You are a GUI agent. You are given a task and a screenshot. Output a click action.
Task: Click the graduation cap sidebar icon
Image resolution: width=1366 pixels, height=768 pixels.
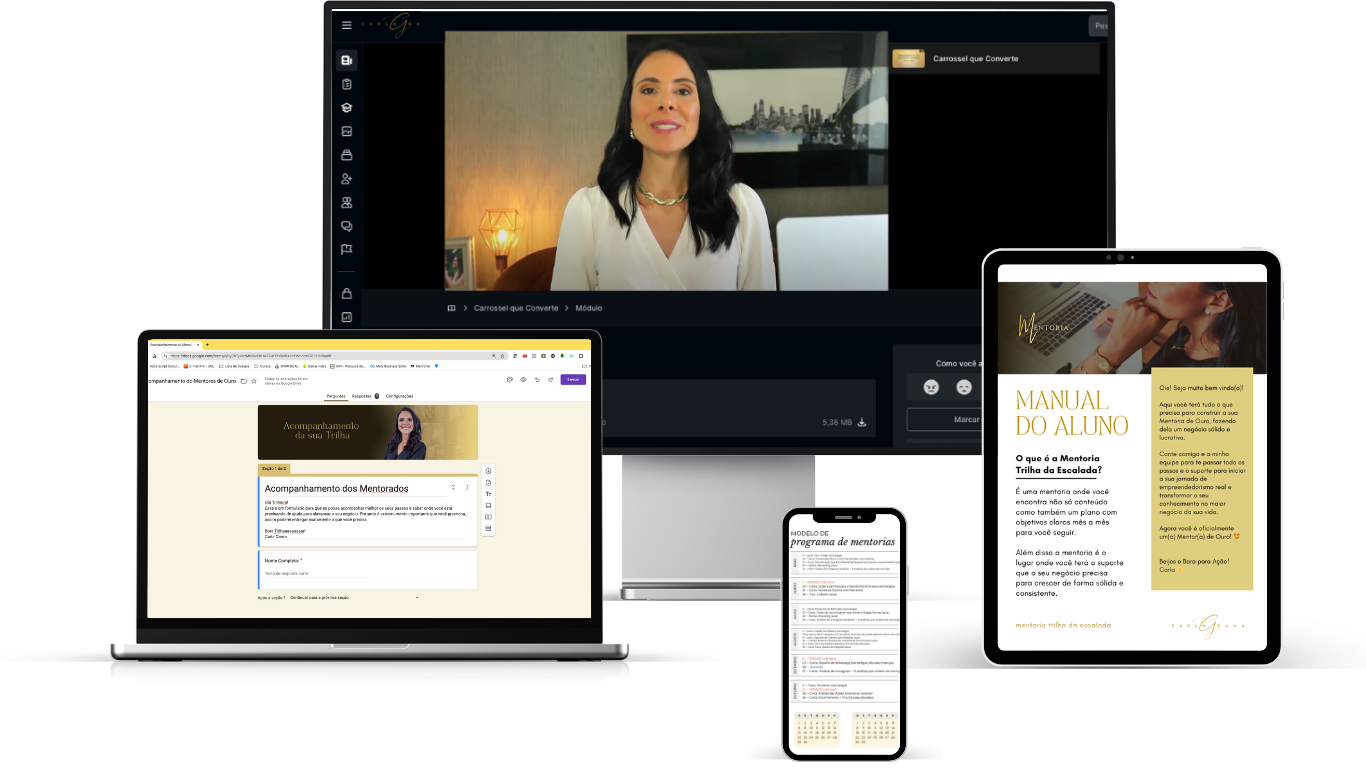(x=347, y=108)
